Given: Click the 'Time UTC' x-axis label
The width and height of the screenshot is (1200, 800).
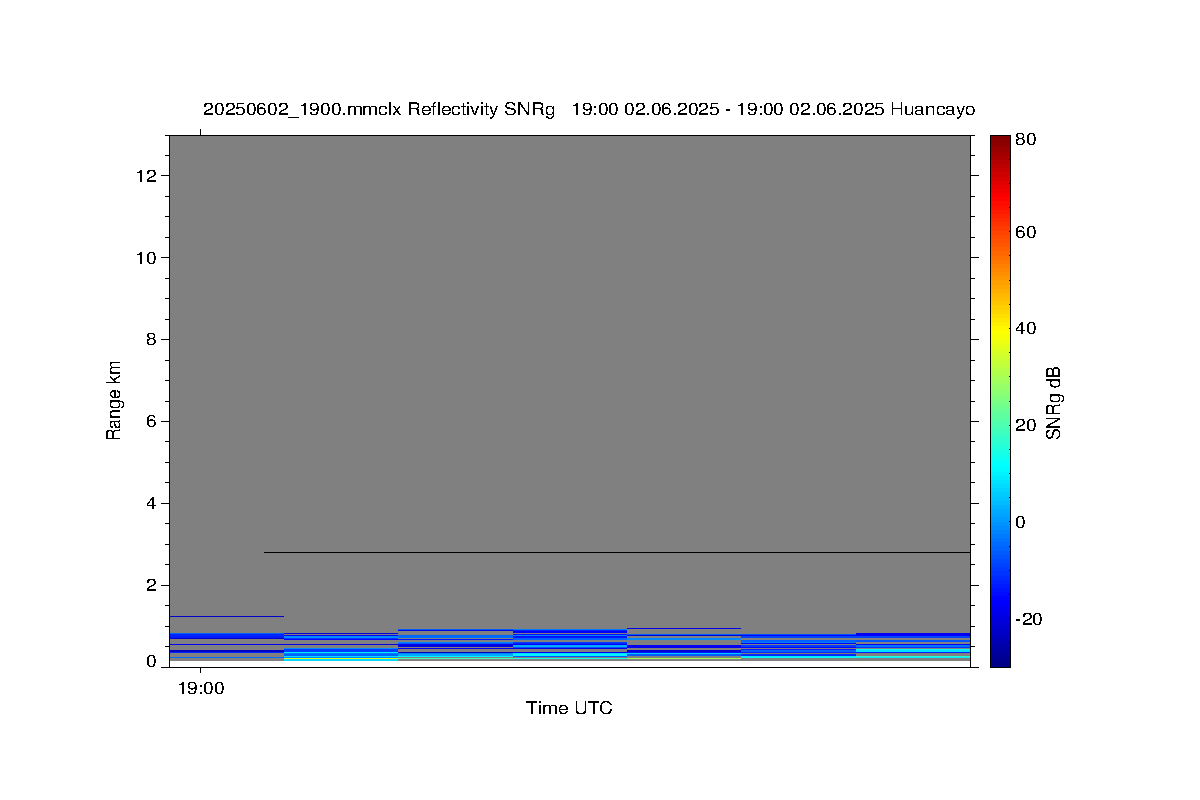Looking at the screenshot, I should pyautogui.click(x=569, y=708).
